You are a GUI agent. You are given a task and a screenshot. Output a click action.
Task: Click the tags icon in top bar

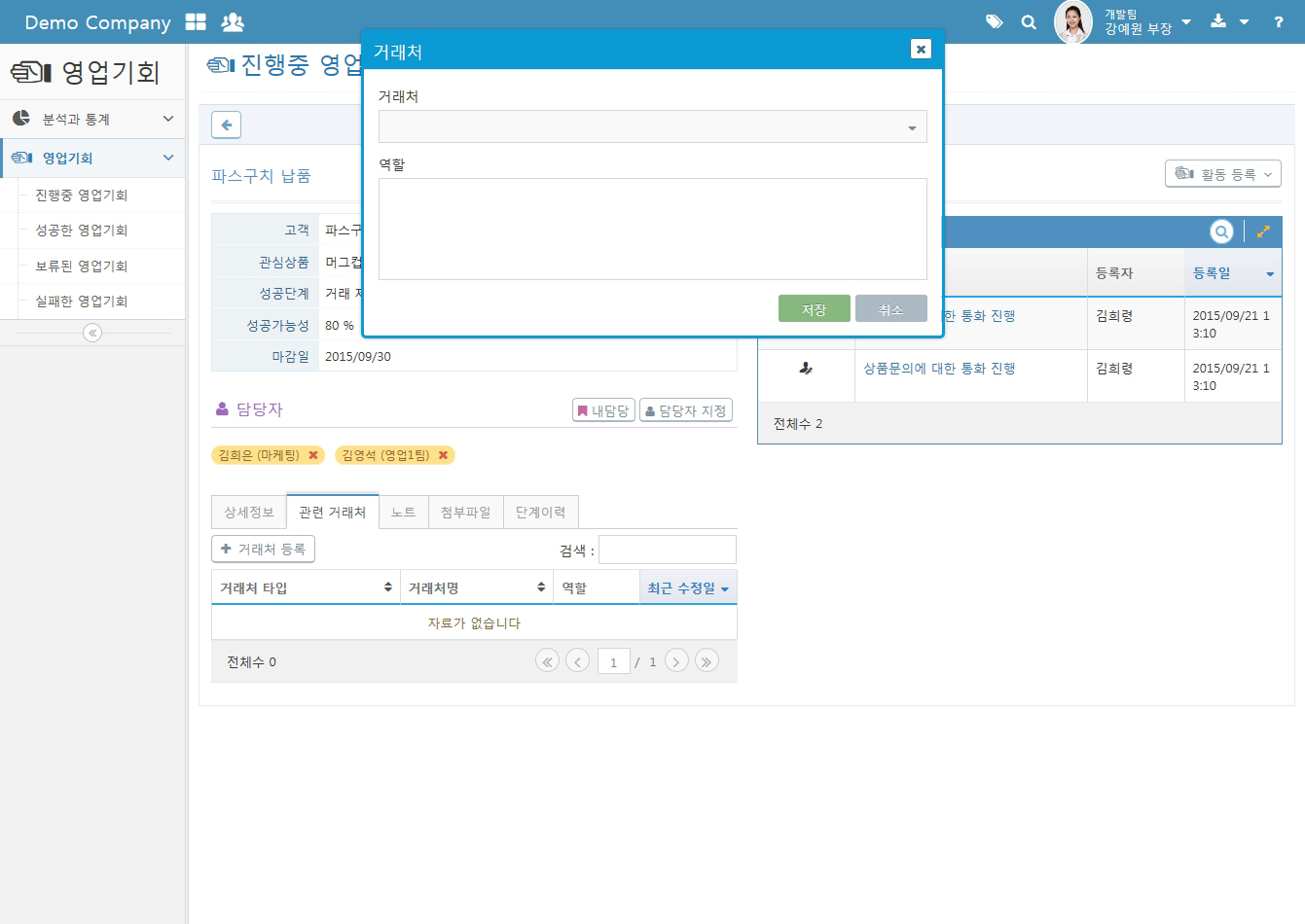click(x=994, y=21)
